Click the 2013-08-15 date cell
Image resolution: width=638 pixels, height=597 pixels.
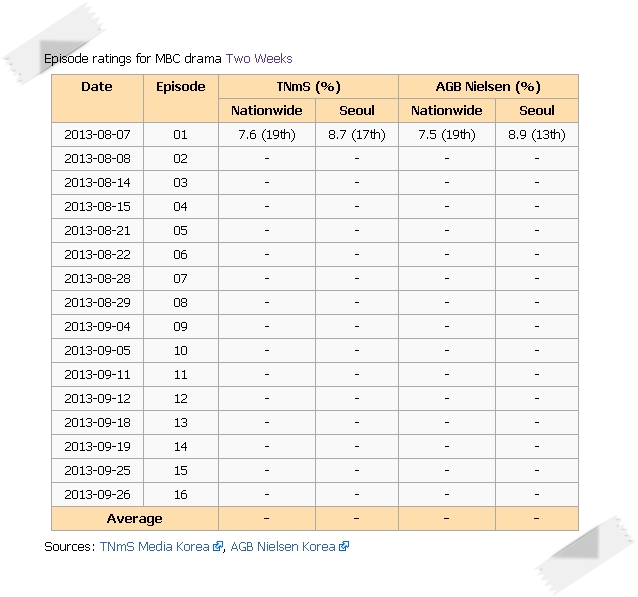pos(97,207)
